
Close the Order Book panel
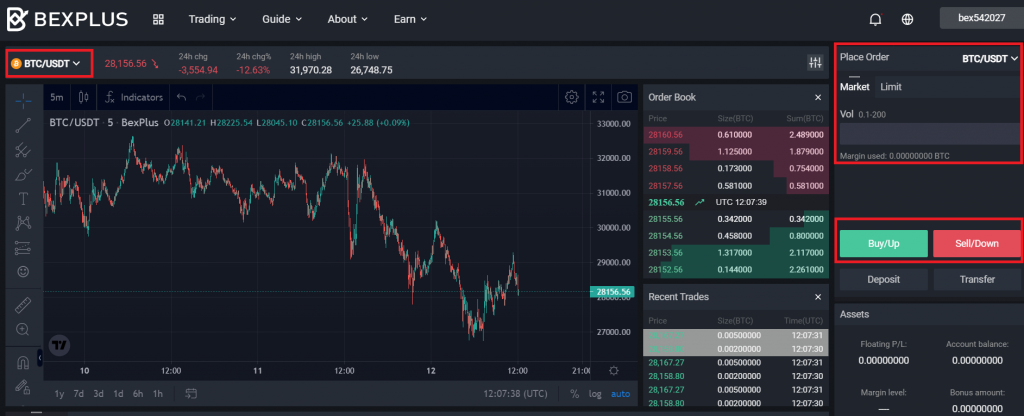pyautogui.click(x=818, y=97)
